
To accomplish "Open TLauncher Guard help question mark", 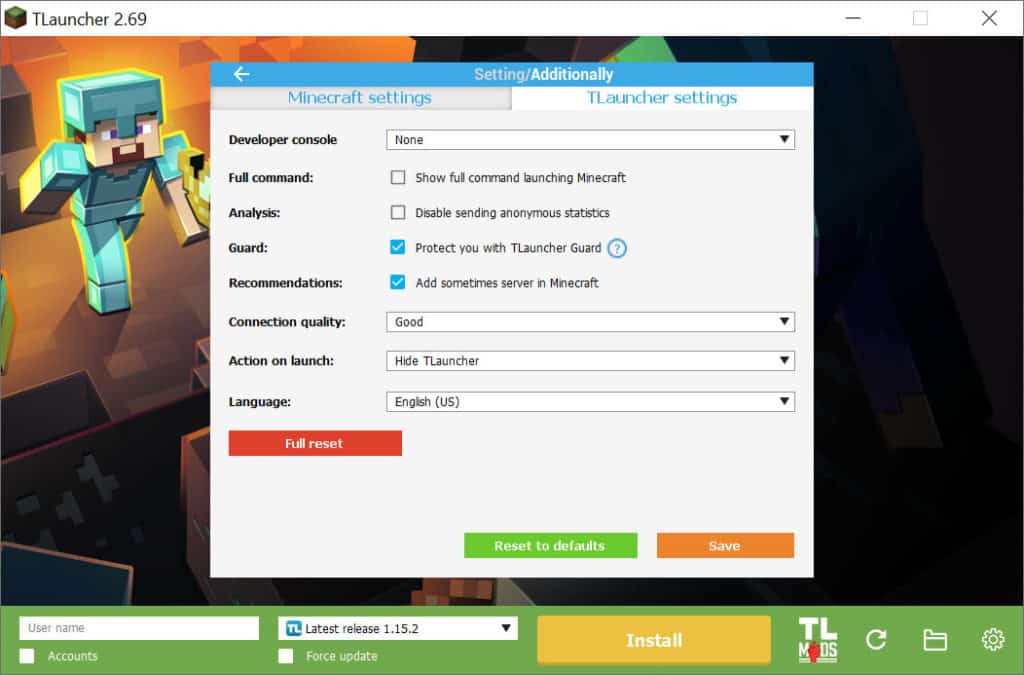I will (616, 248).
